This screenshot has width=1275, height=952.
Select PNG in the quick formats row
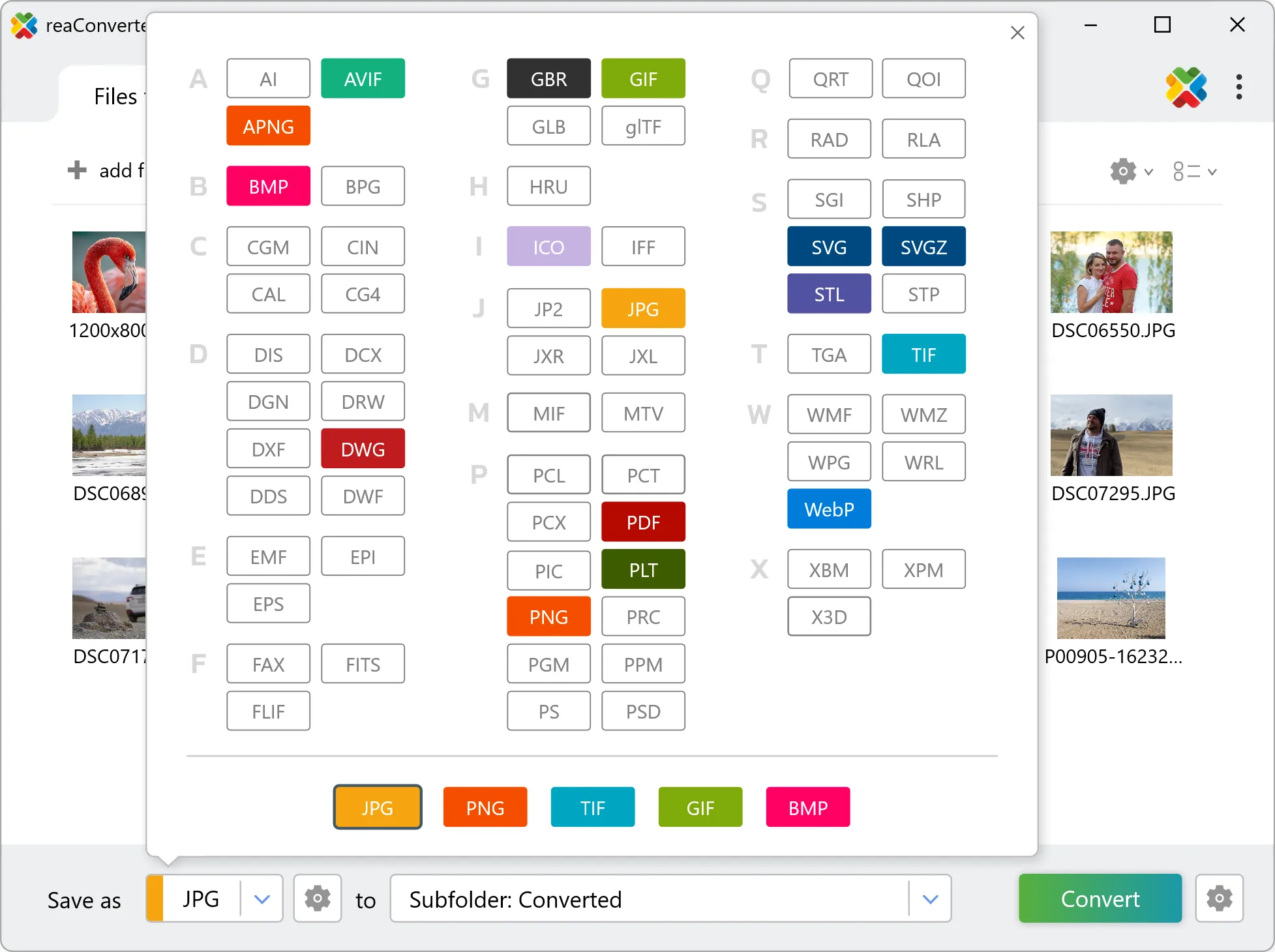click(x=485, y=807)
